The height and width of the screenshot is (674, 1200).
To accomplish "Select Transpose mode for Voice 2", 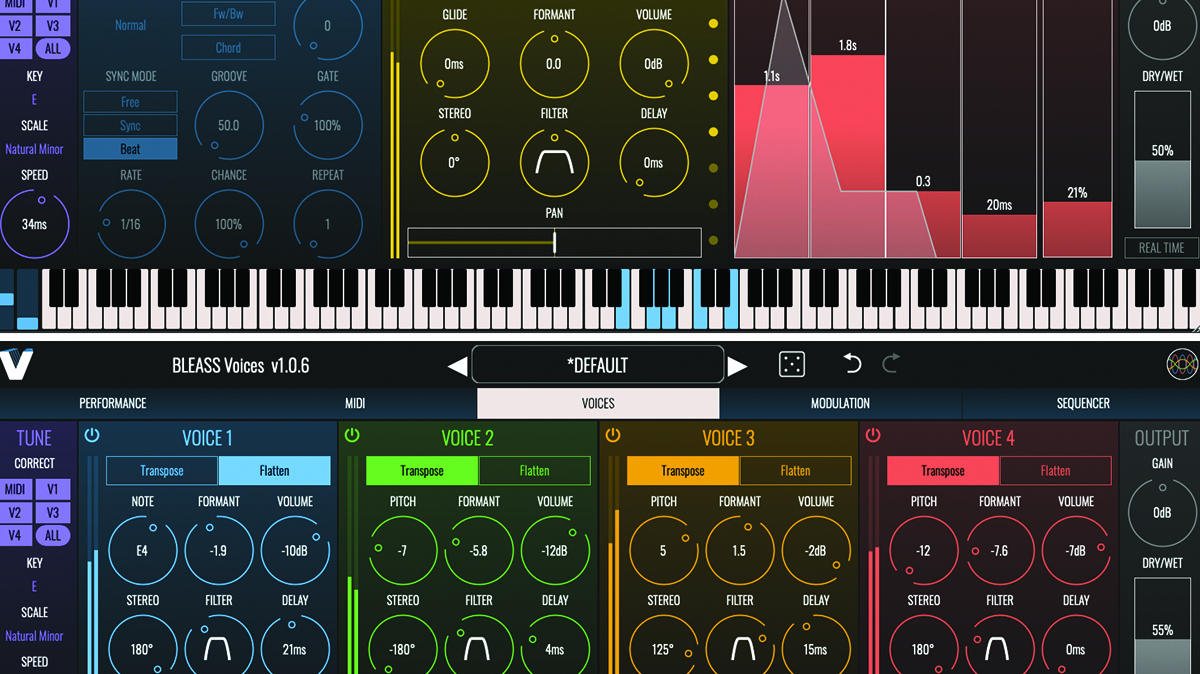I will tap(422, 471).
